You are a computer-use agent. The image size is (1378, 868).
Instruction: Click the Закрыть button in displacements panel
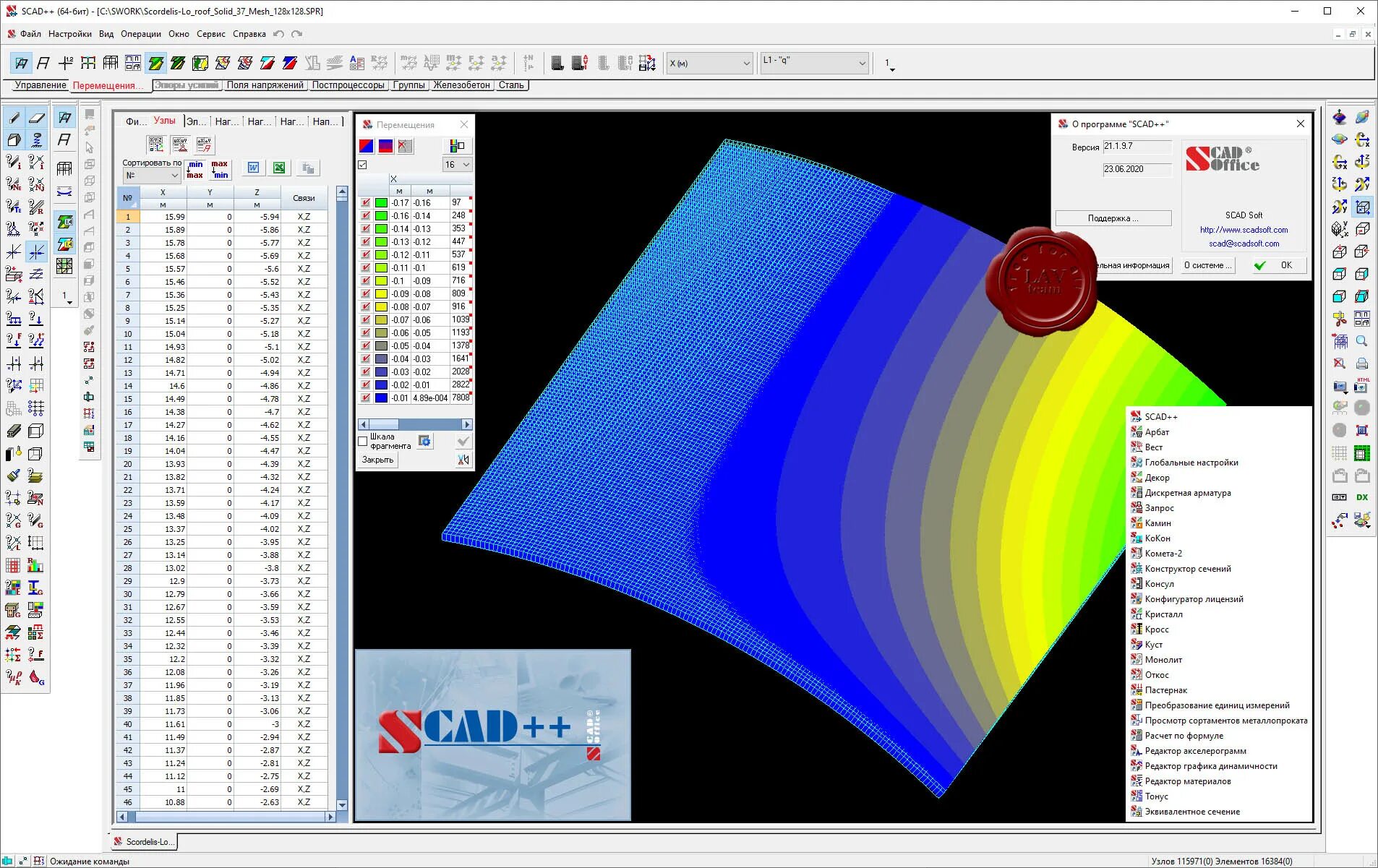click(378, 460)
